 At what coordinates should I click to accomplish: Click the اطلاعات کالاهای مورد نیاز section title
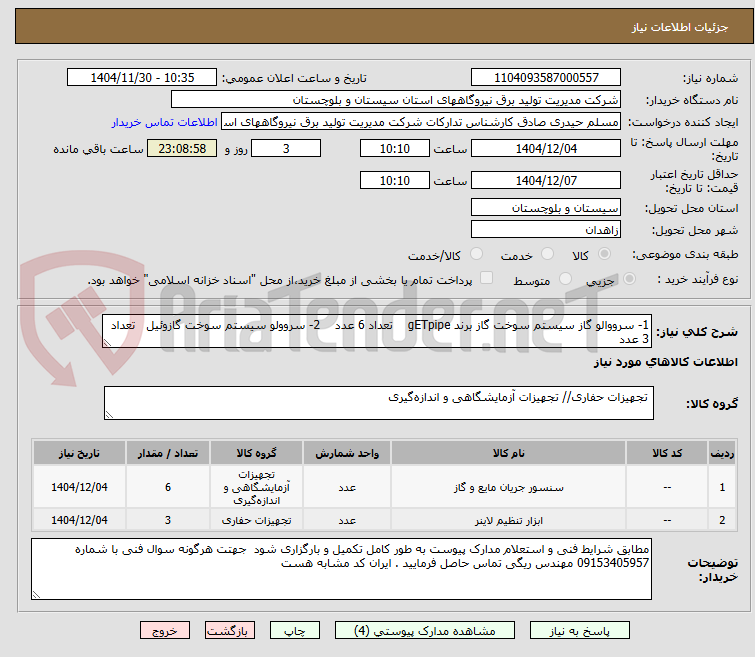tap(665, 362)
